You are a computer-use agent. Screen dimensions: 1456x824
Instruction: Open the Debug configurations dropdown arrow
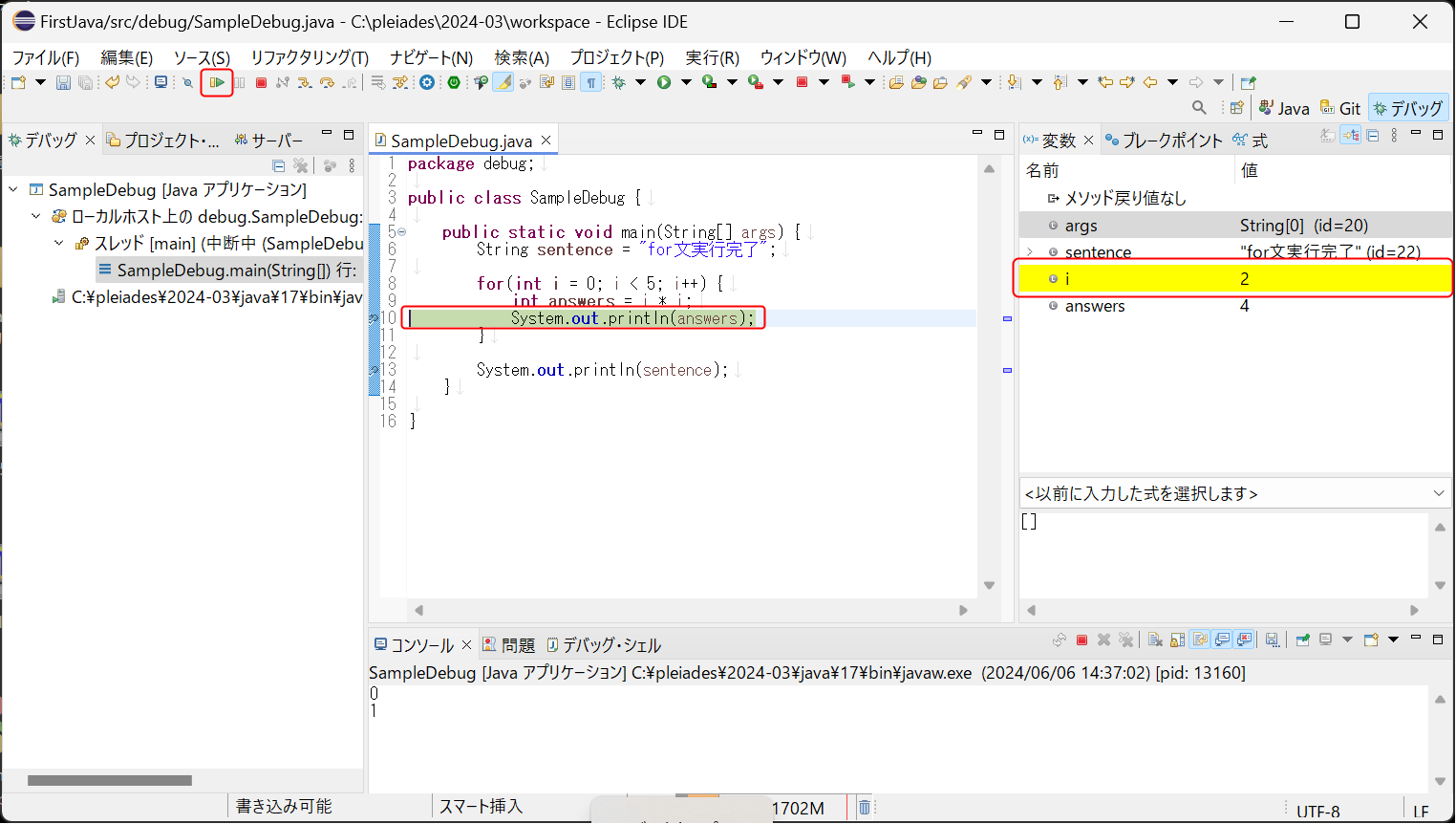pos(640,82)
